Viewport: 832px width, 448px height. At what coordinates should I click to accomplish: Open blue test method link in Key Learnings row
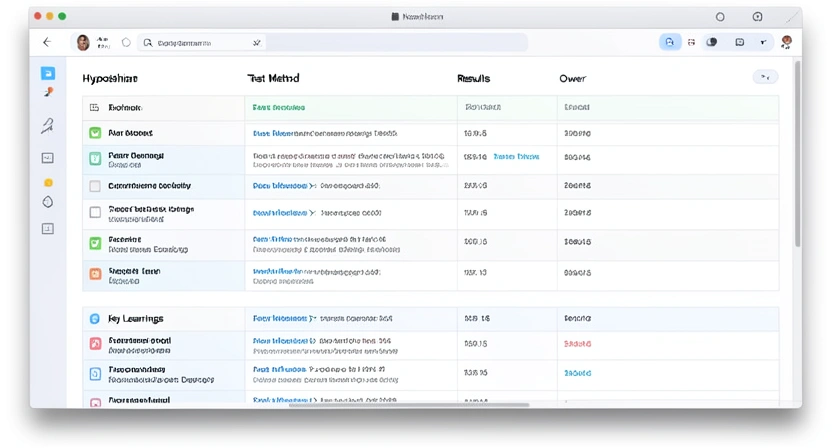click(280, 318)
